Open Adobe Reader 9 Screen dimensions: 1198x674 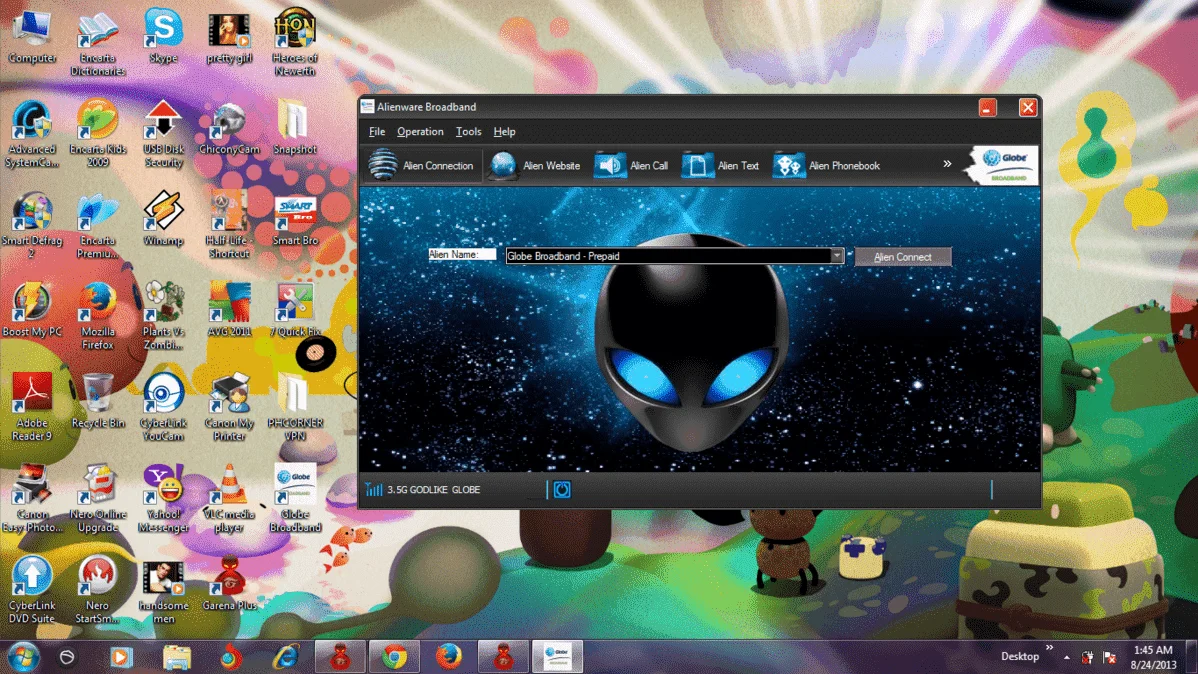32,407
